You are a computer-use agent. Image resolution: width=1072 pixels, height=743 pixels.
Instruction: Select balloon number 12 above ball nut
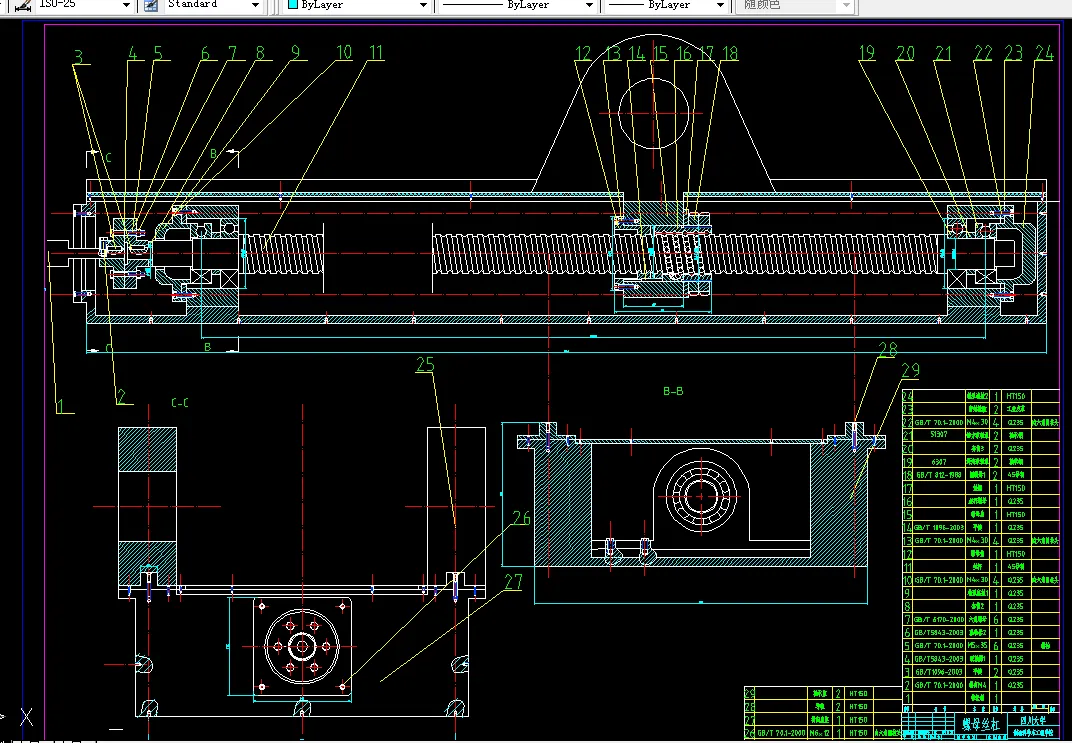(x=582, y=53)
